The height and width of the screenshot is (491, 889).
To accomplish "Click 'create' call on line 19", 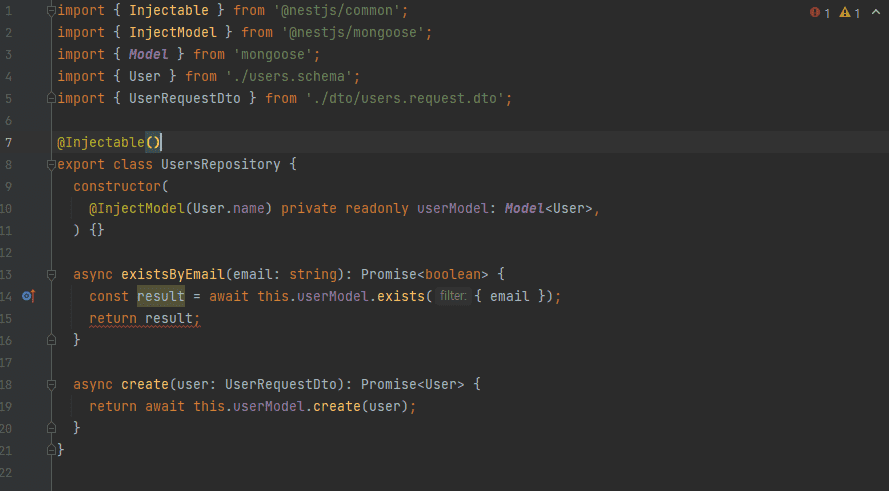I will click(337, 407).
